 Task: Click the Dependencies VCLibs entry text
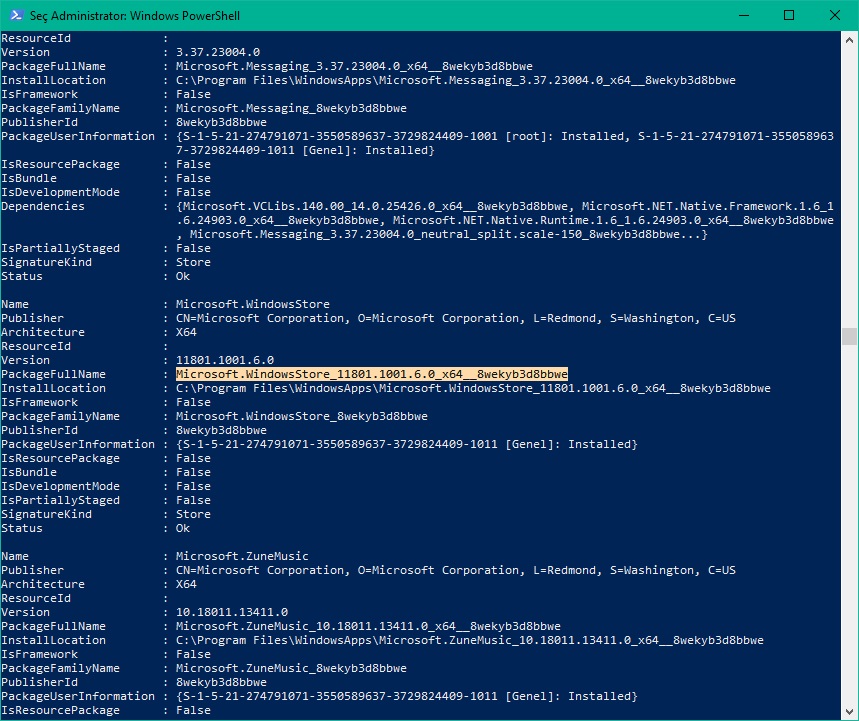pyautogui.click(x=375, y=207)
